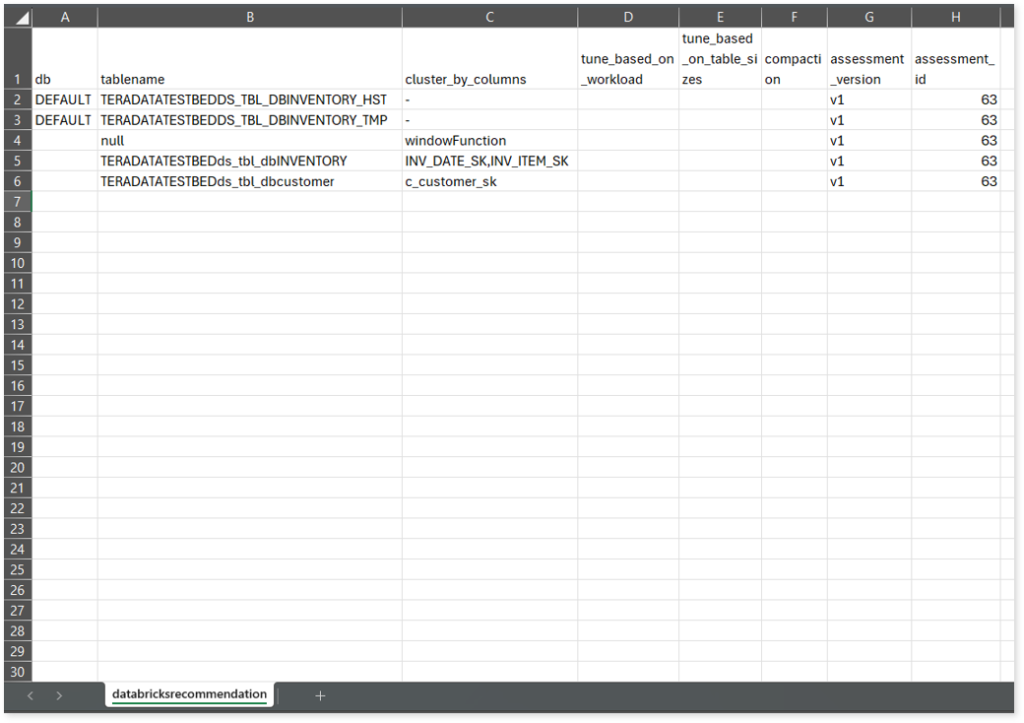Viewport: 1024px width, 723px height.
Task: Click the 'tablename' header cell
Action: click(249, 58)
